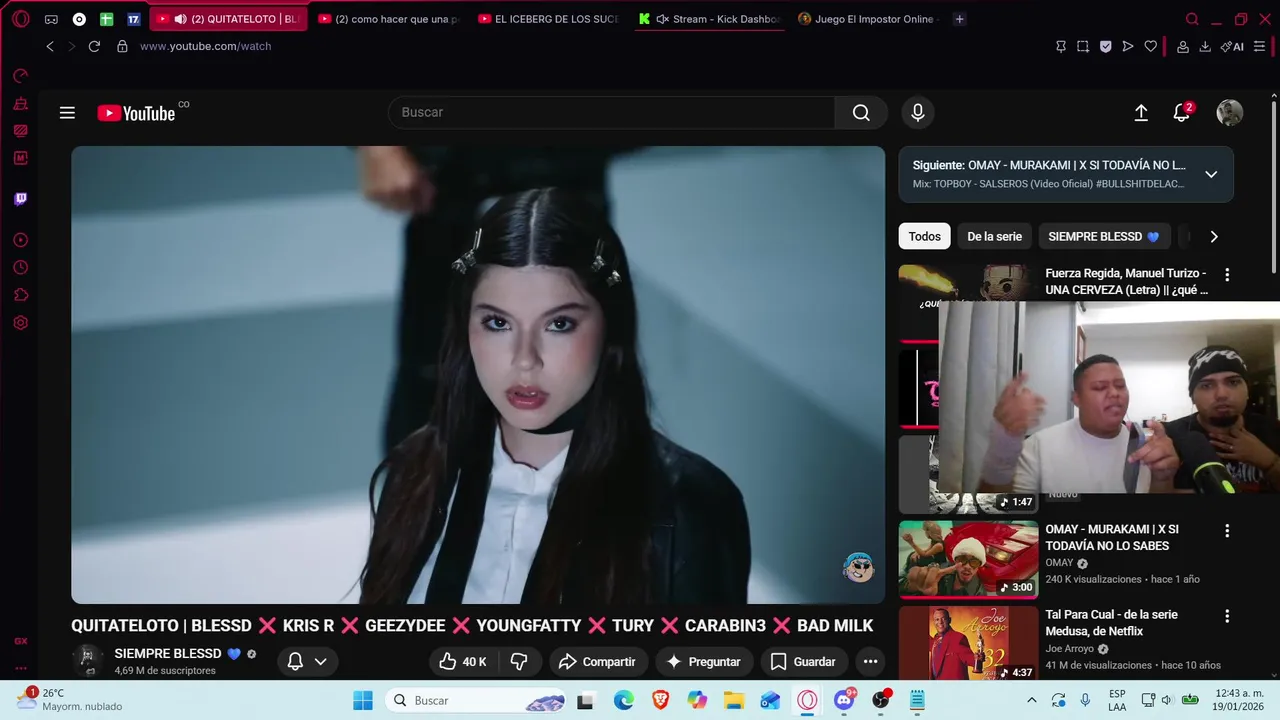Viewport: 1280px width, 720px height.
Task: Open the browser profile icon in toolbar
Action: [x=1183, y=46]
